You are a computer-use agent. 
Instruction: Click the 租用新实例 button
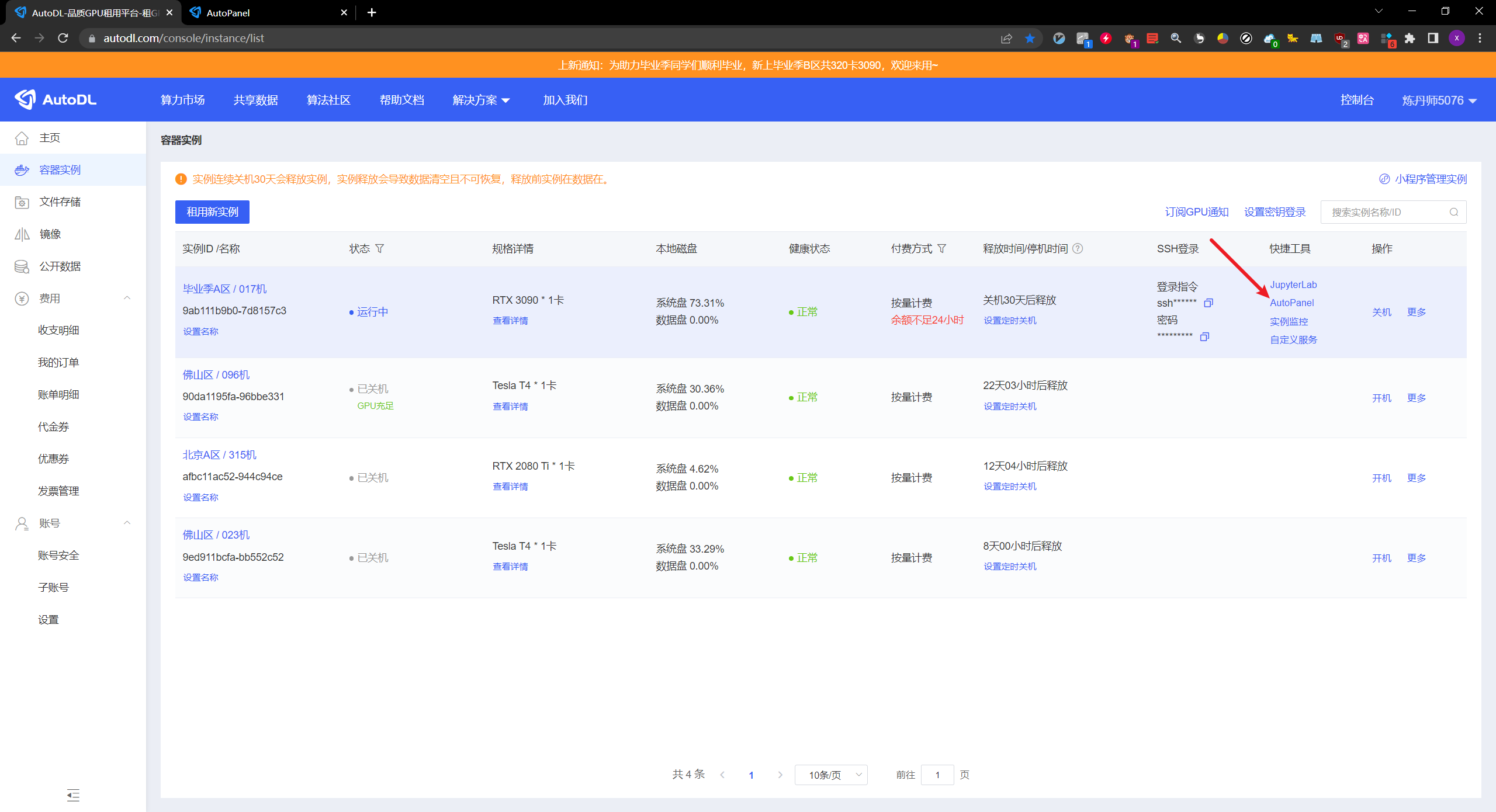click(212, 211)
